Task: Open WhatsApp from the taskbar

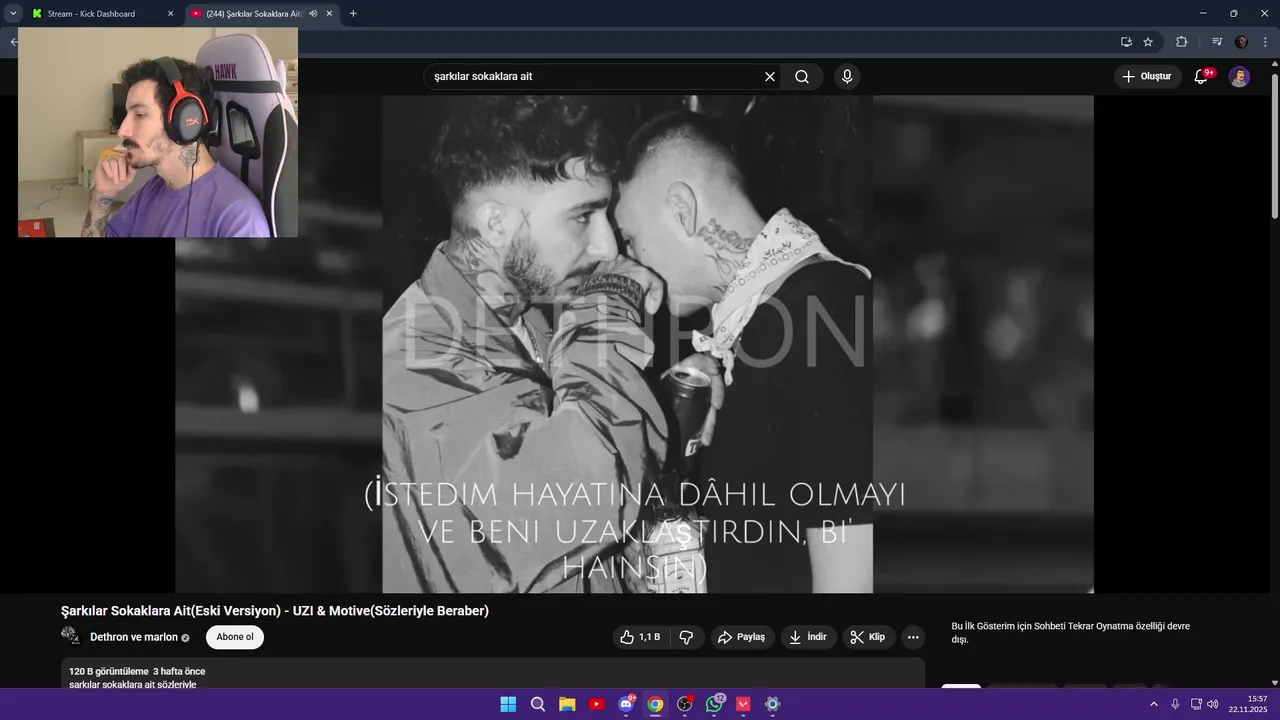Action: pyautogui.click(x=714, y=704)
